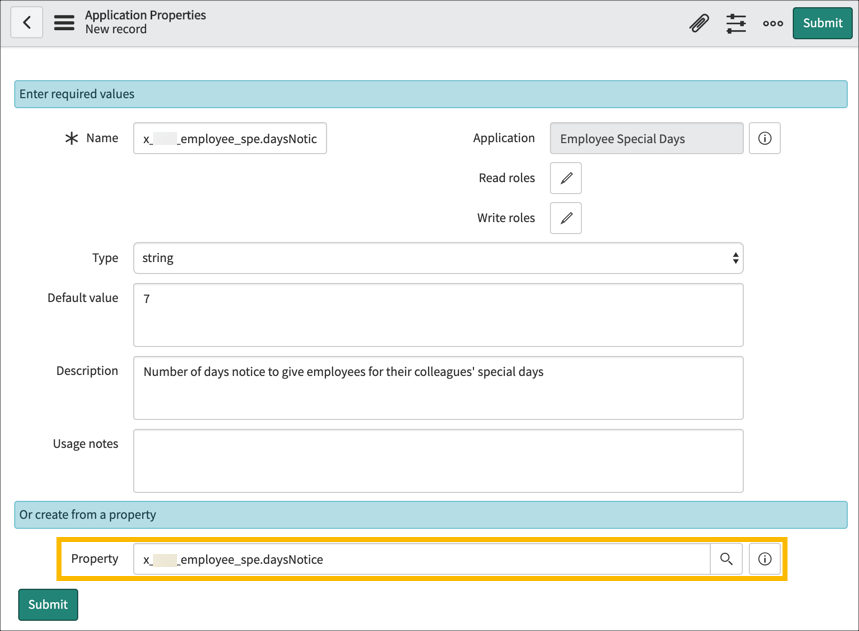Screen dimensions: 859x631
Task: Edit the Write roles using the pencil icon
Action: [565, 218]
